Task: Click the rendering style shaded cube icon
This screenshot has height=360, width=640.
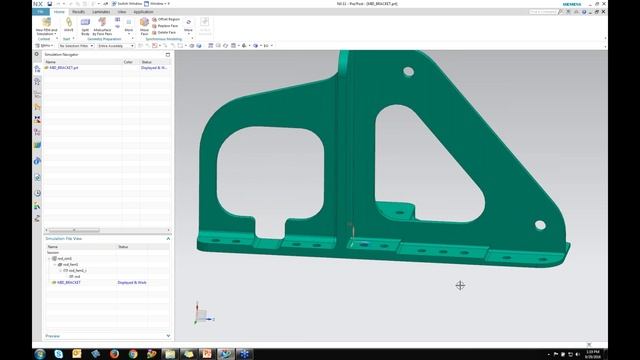Action: (x=256, y=46)
